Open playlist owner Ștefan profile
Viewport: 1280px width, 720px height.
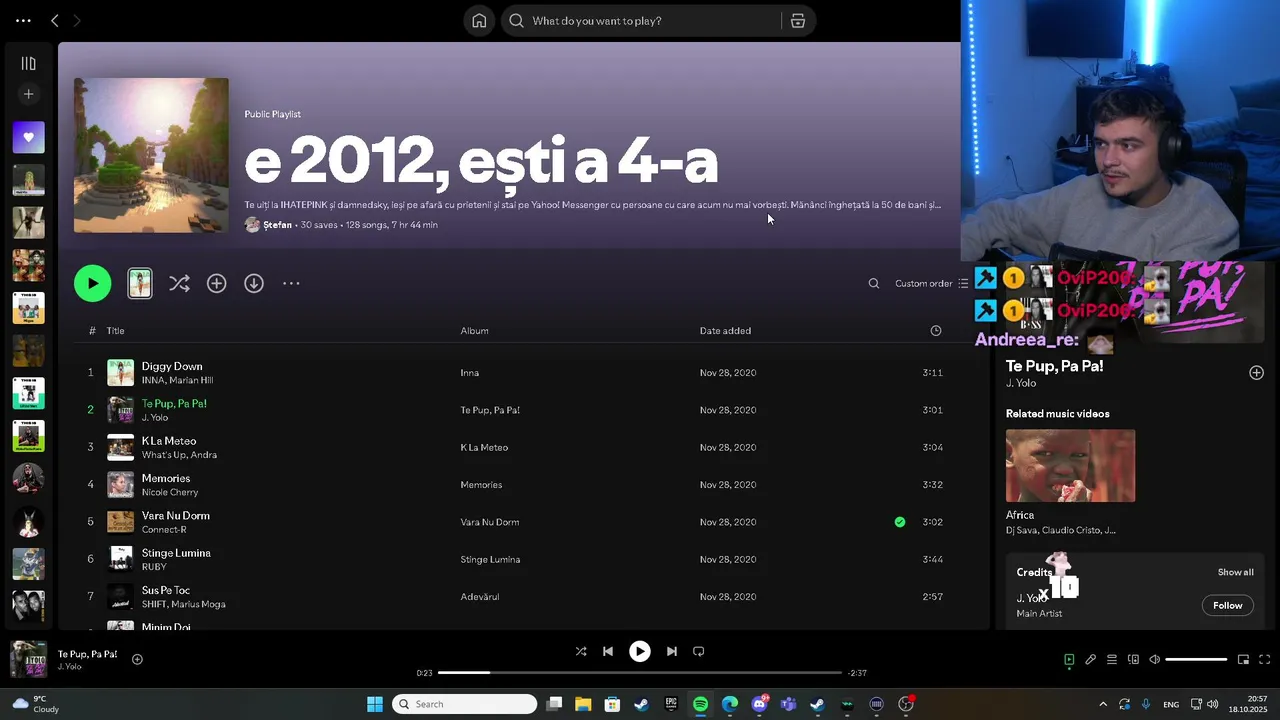(277, 225)
